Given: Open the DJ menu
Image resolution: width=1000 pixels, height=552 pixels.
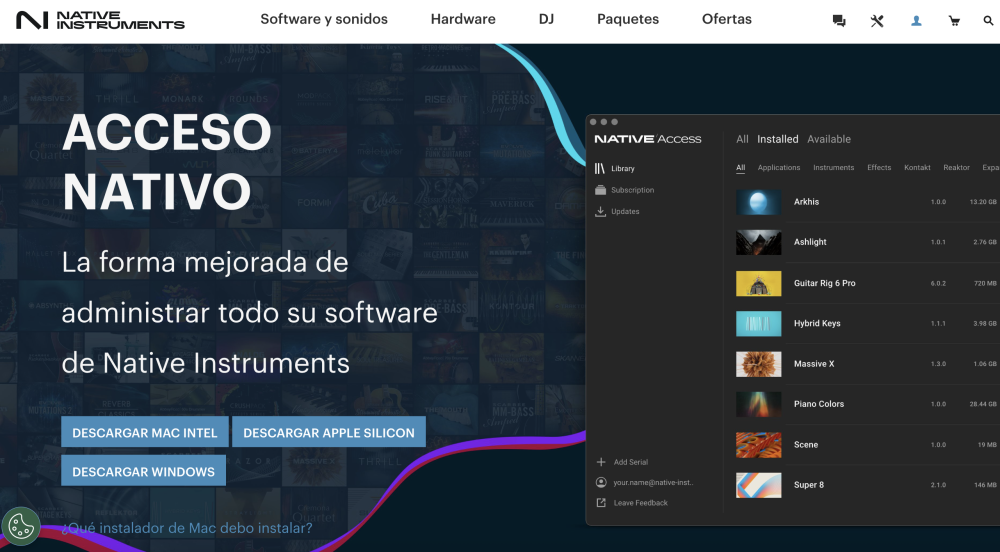Looking at the screenshot, I should (546, 19).
